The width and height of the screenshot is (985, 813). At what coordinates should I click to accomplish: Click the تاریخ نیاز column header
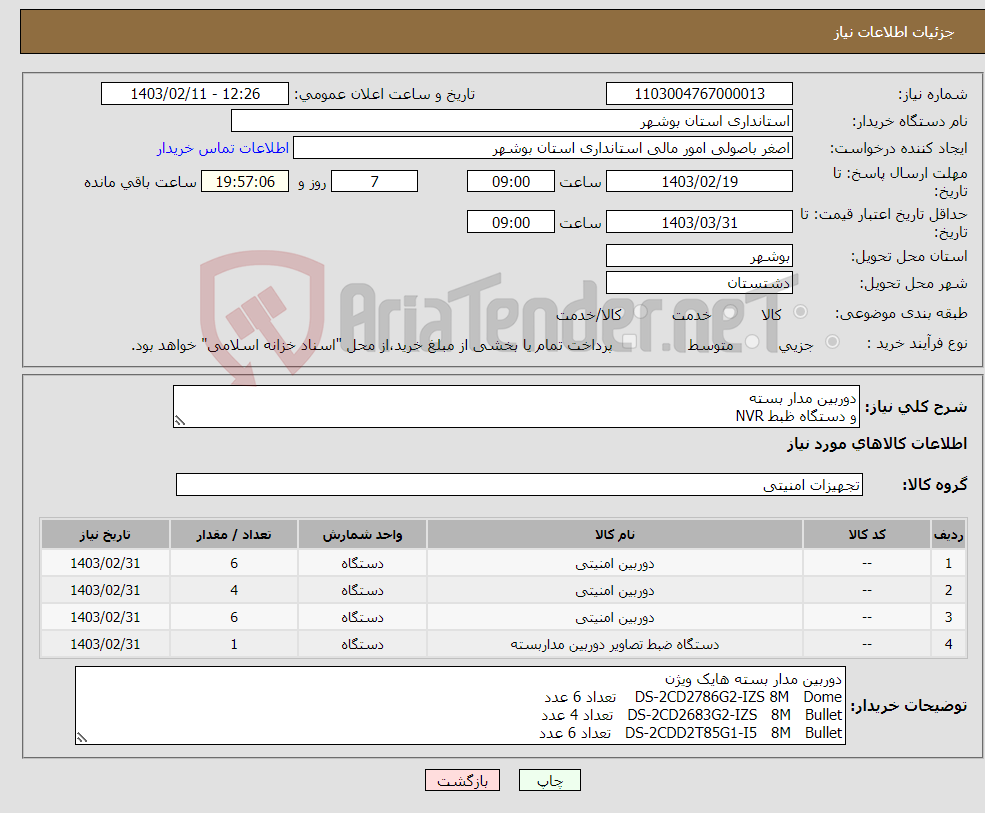pos(105,535)
